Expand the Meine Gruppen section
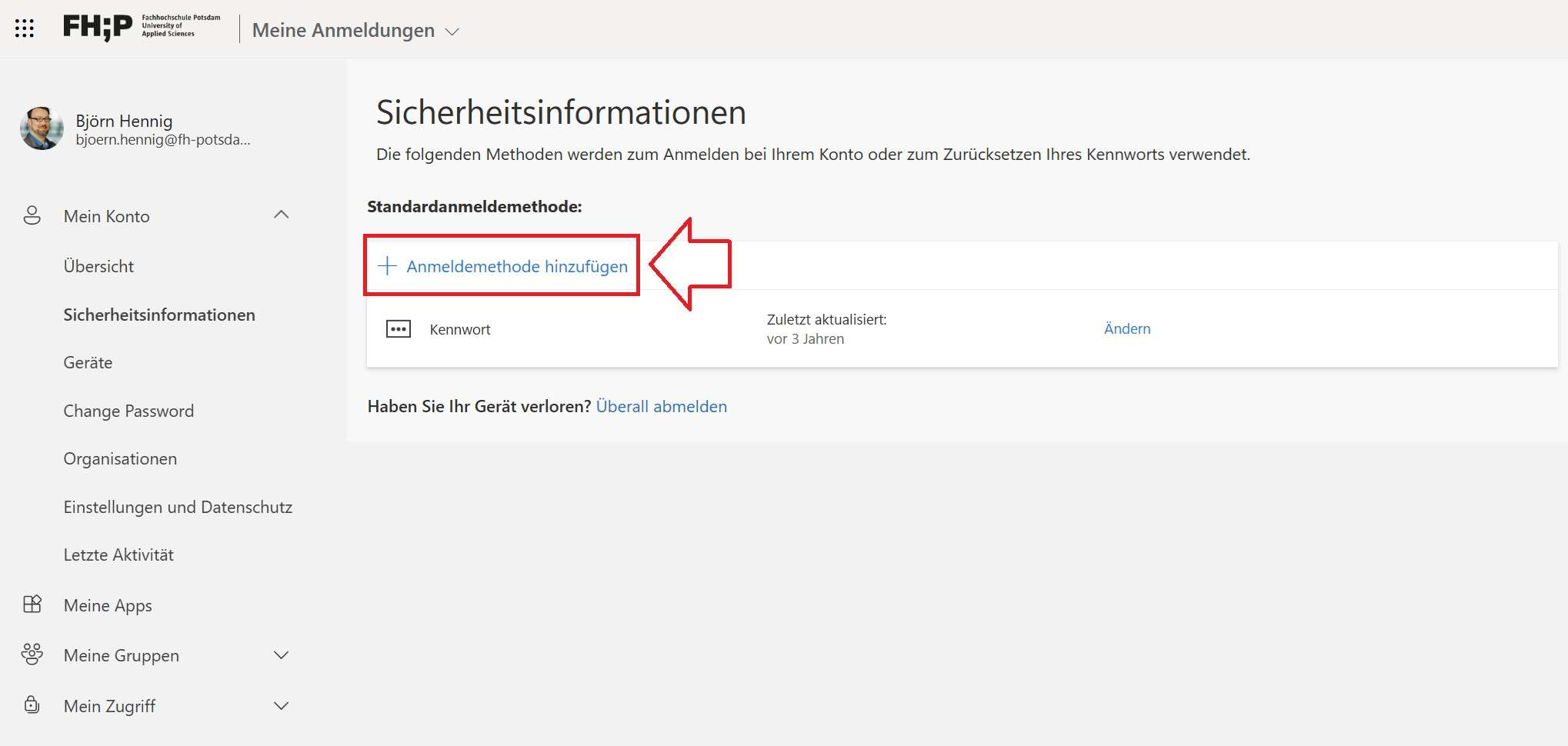 pyautogui.click(x=282, y=655)
